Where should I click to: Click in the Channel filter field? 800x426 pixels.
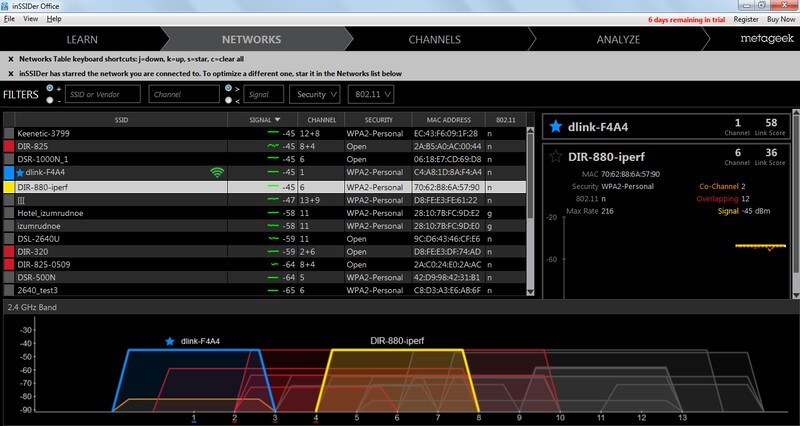click(184, 94)
